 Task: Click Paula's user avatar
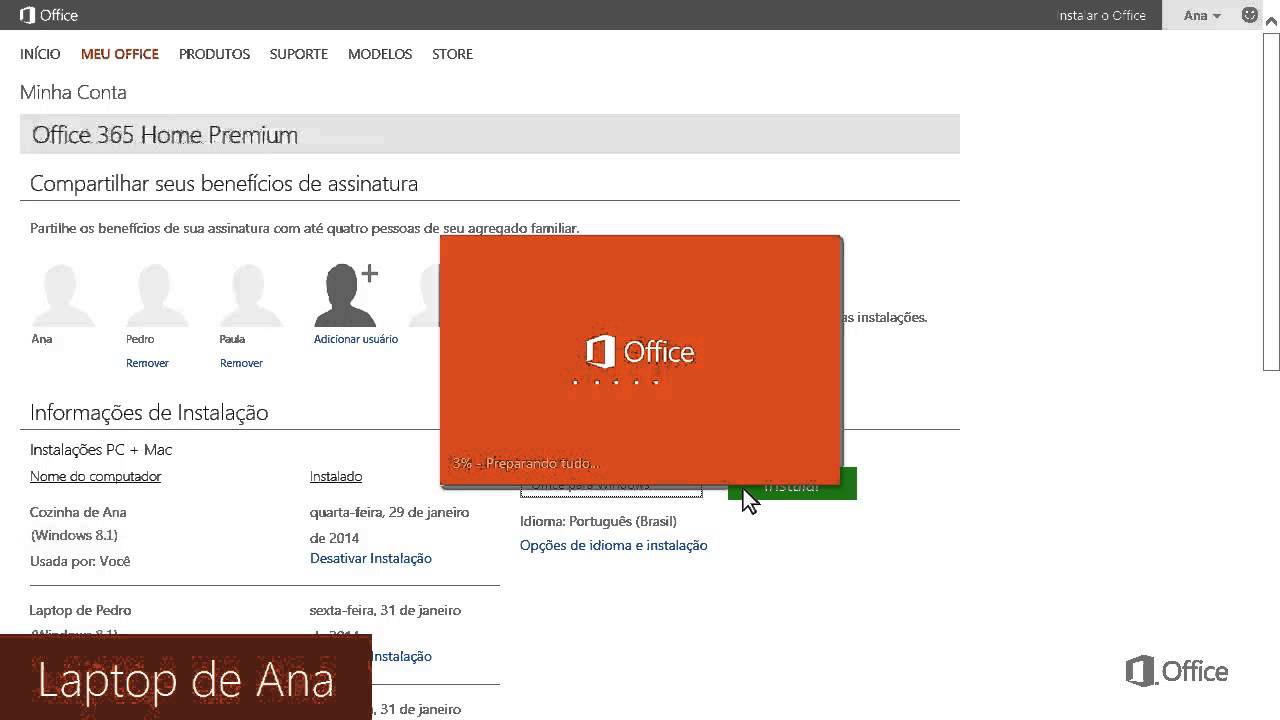point(250,295)
